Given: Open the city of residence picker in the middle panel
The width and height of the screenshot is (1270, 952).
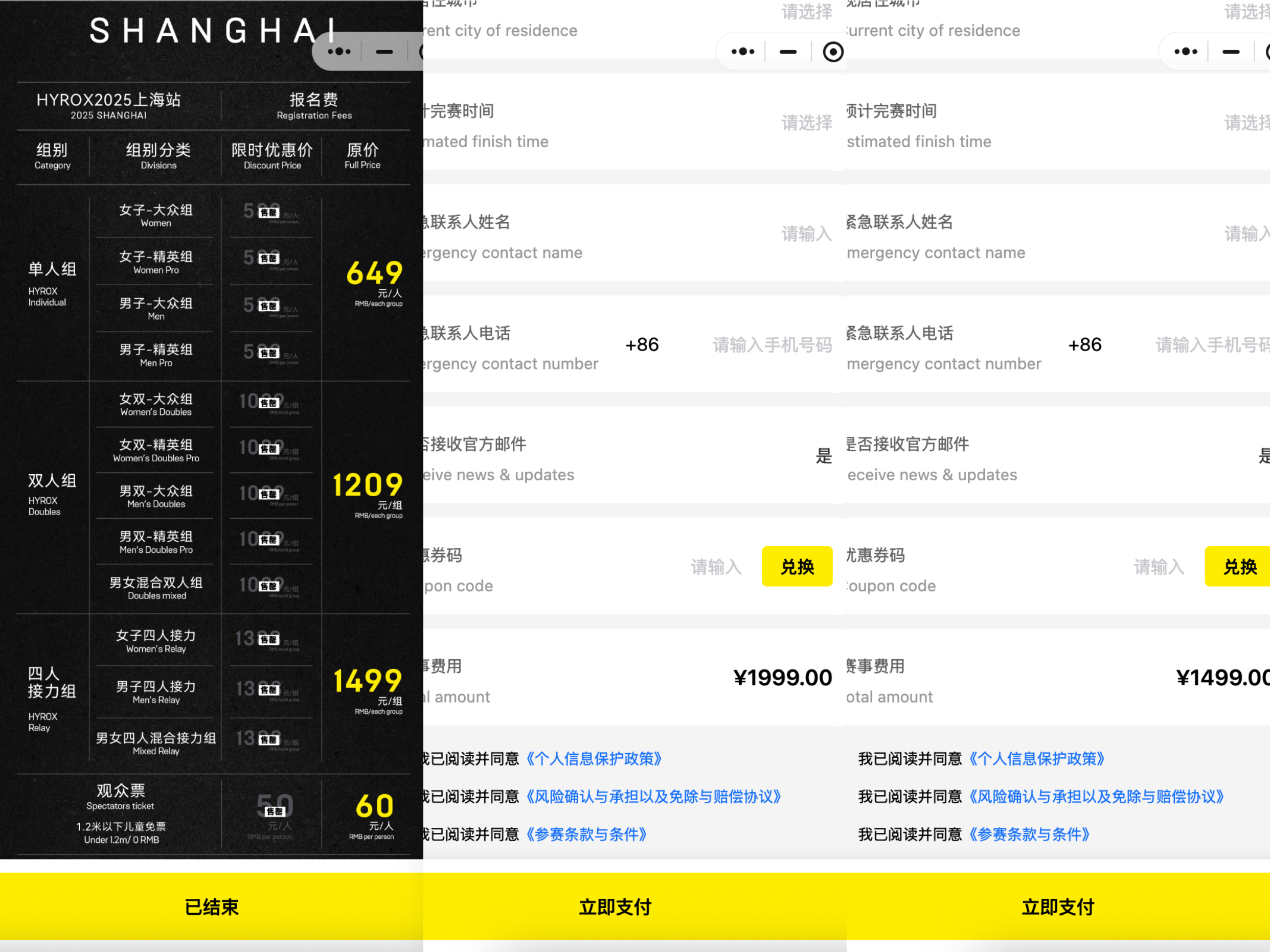Looking at the screenshot, I should (x=807, y=11).
